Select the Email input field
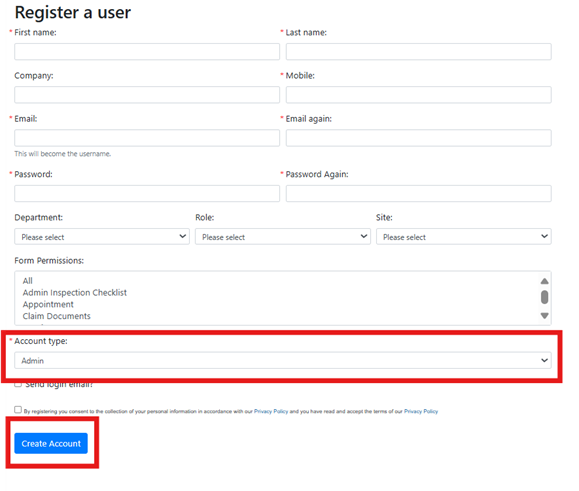The image size is (579, 491). [147, 138]
